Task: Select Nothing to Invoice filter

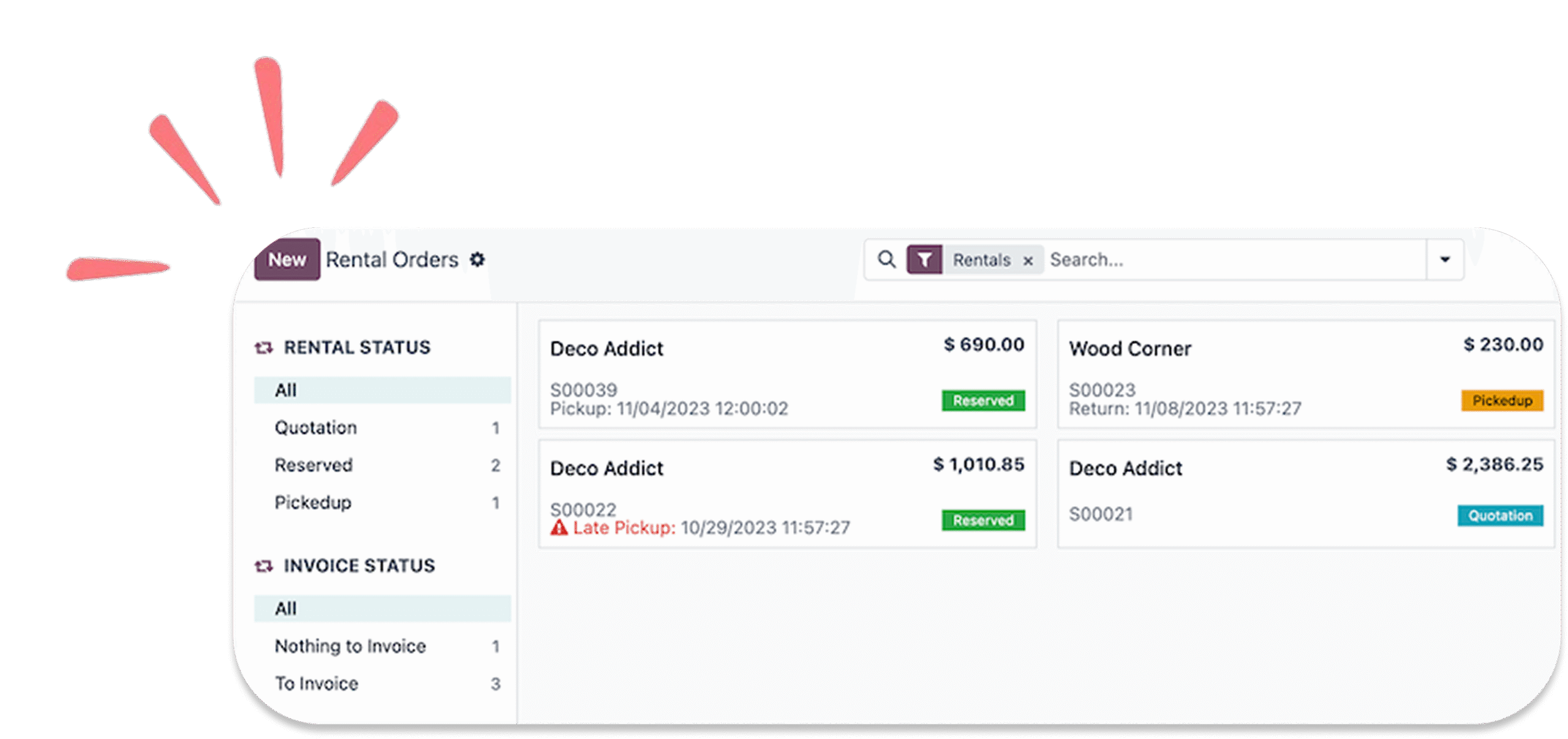Action: [x=350, y=646]
